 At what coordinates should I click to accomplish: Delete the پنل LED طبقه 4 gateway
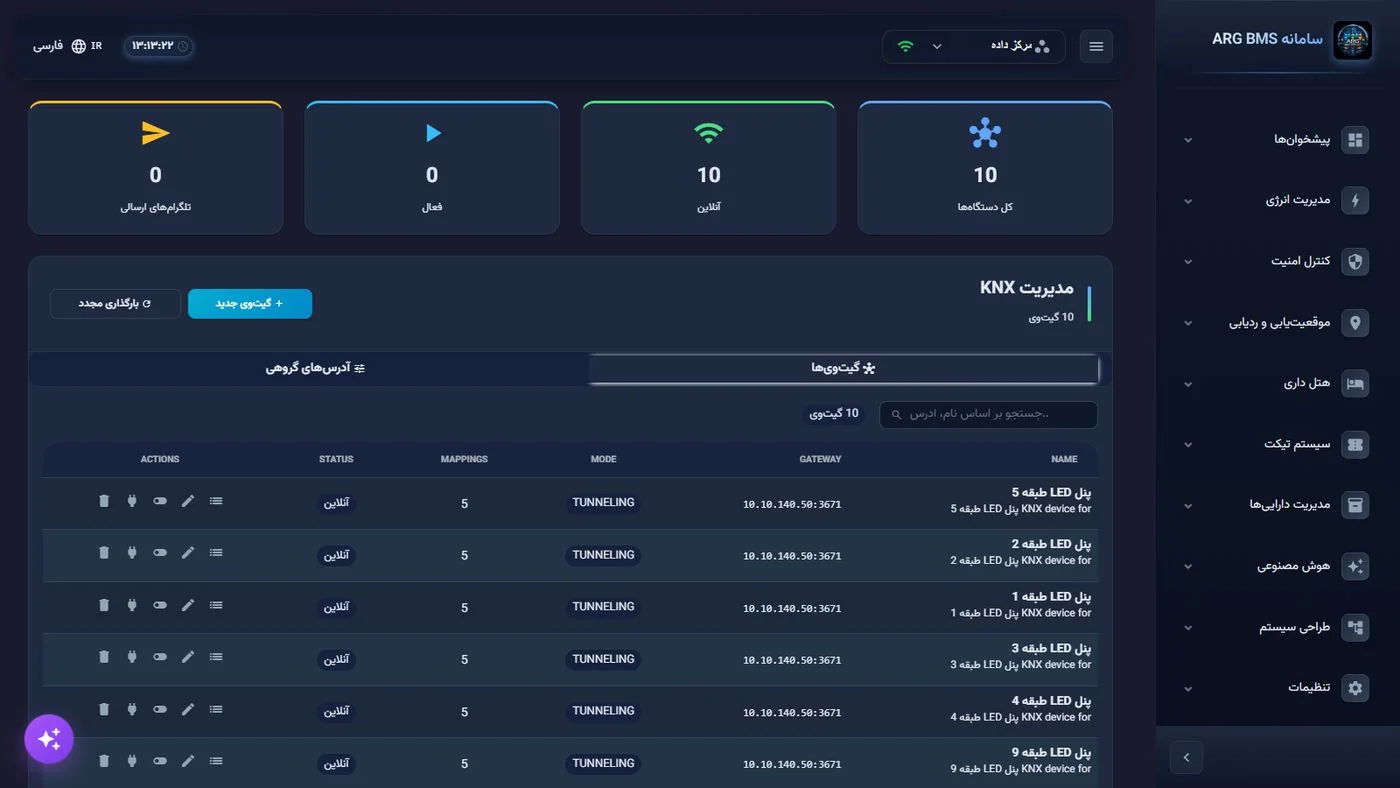pyautogui.click(x=104, y=709)
